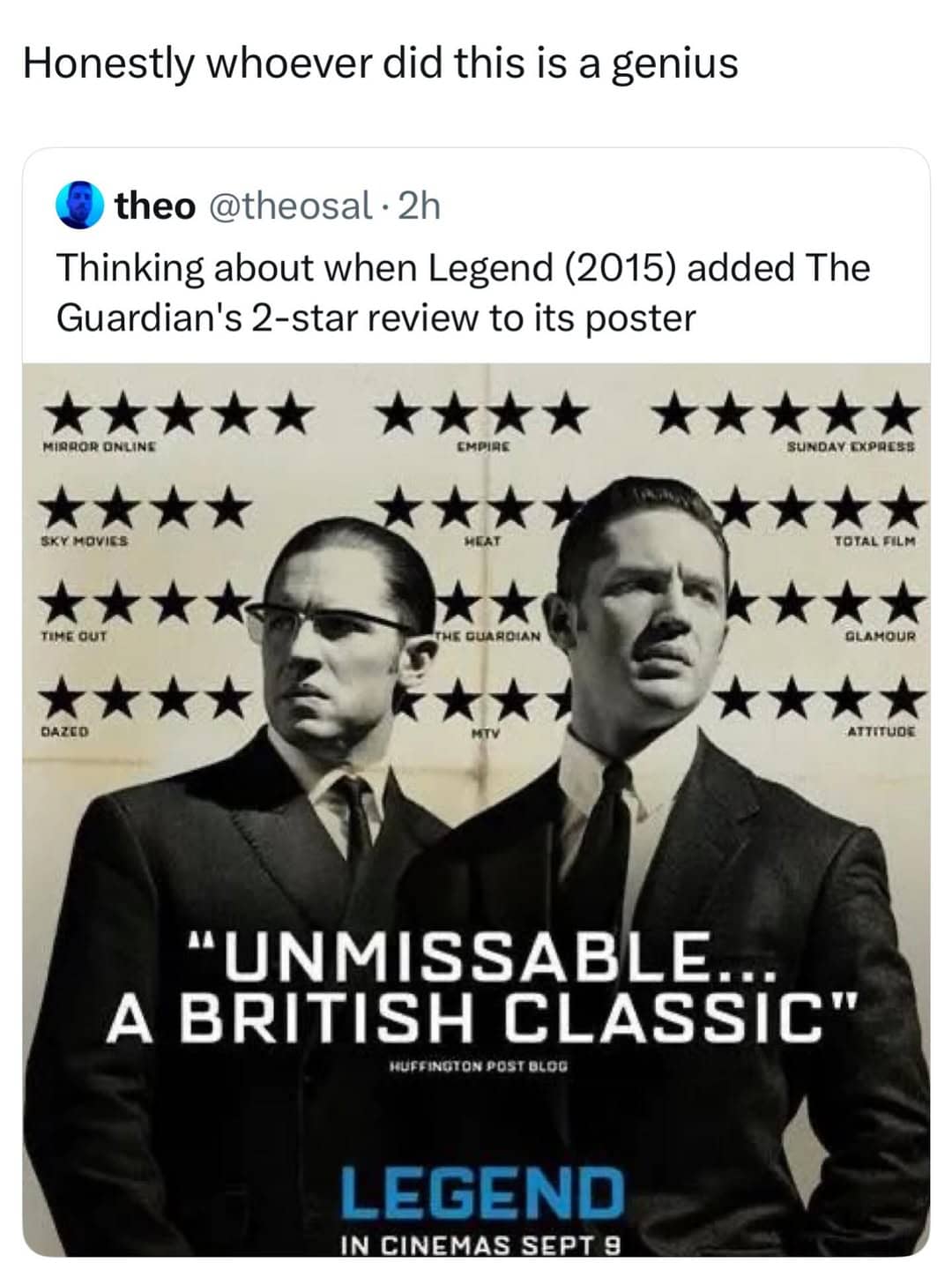Click the Legend movie poster image
The height and width of the screenshot is (1270, 952).
click(476, 811)
